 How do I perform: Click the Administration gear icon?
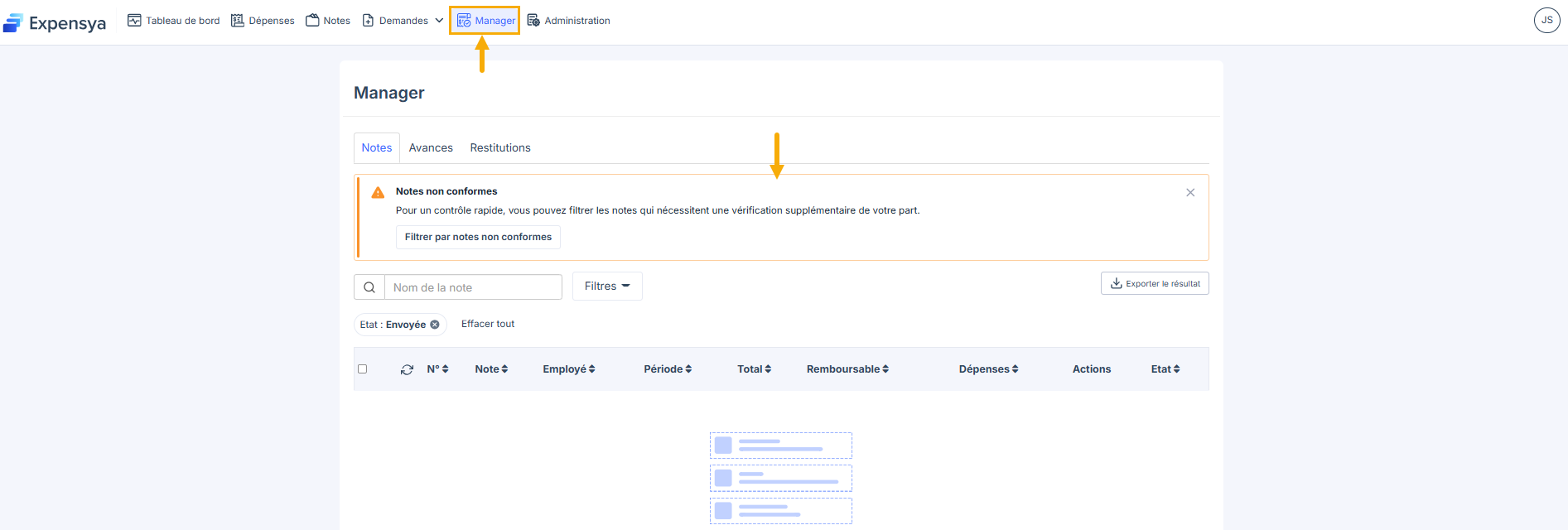(x=533, y=20)
